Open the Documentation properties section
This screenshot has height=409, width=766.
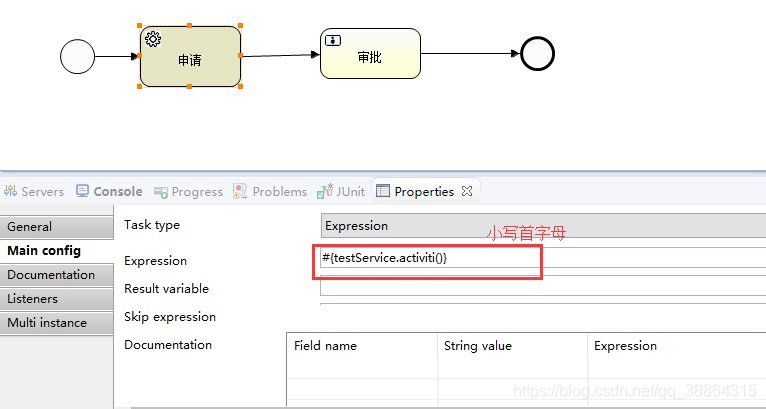pyautogui.click(x=57, y=275)
